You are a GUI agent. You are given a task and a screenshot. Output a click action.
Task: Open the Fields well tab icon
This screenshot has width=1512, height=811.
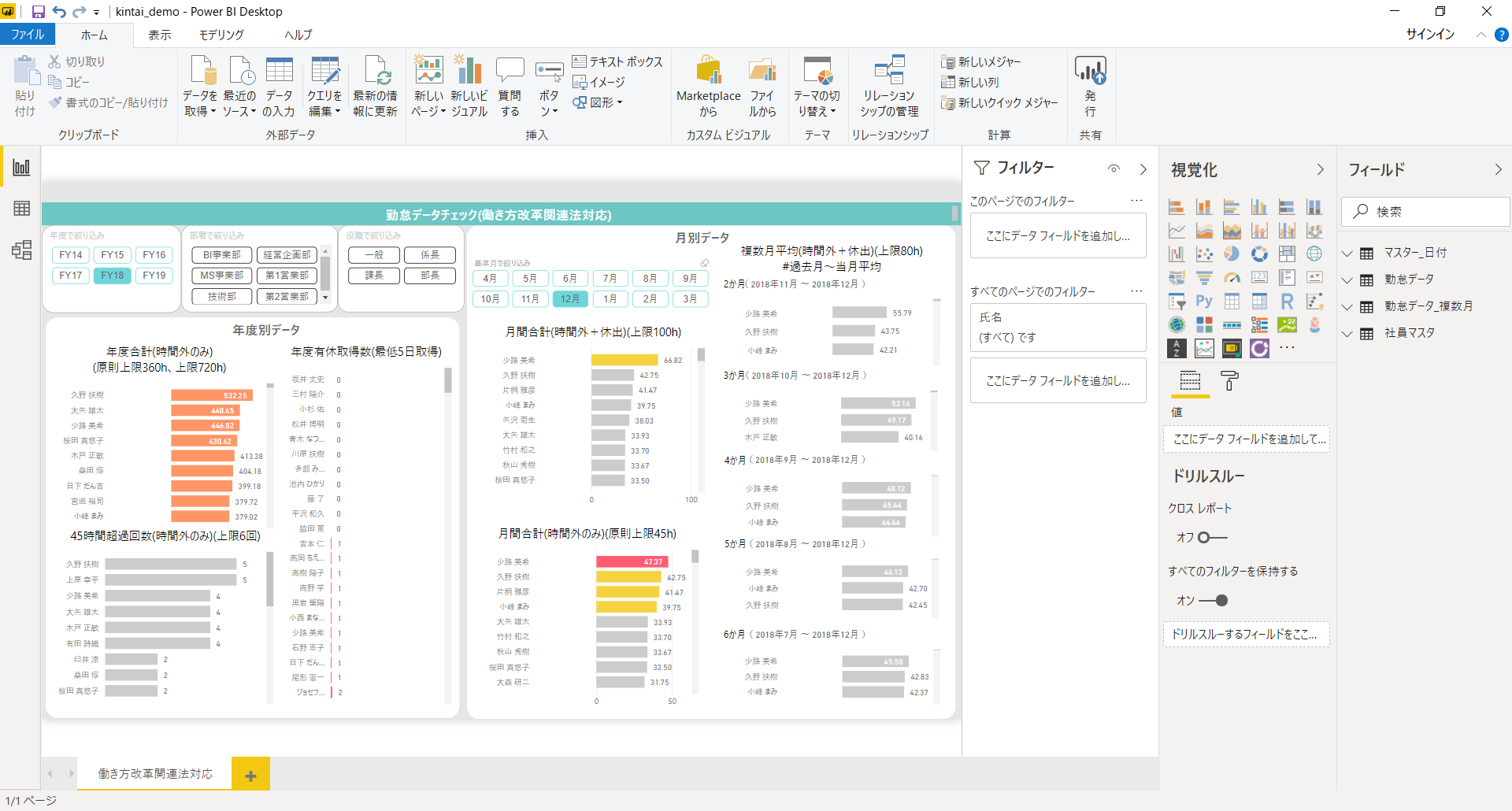pos(1190,381)
